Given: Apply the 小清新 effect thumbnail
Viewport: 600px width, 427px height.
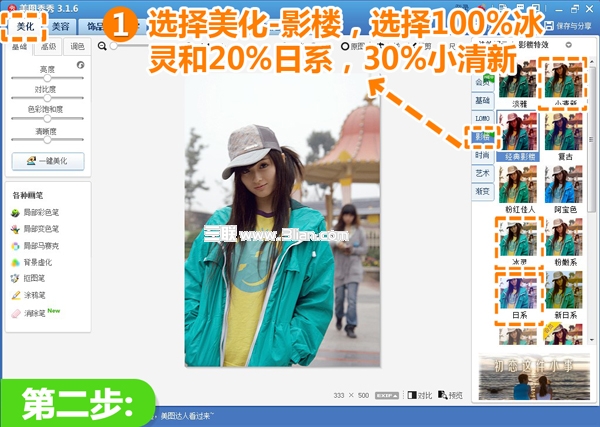Looking at the screenshot, I should click(x=564, y=81).
